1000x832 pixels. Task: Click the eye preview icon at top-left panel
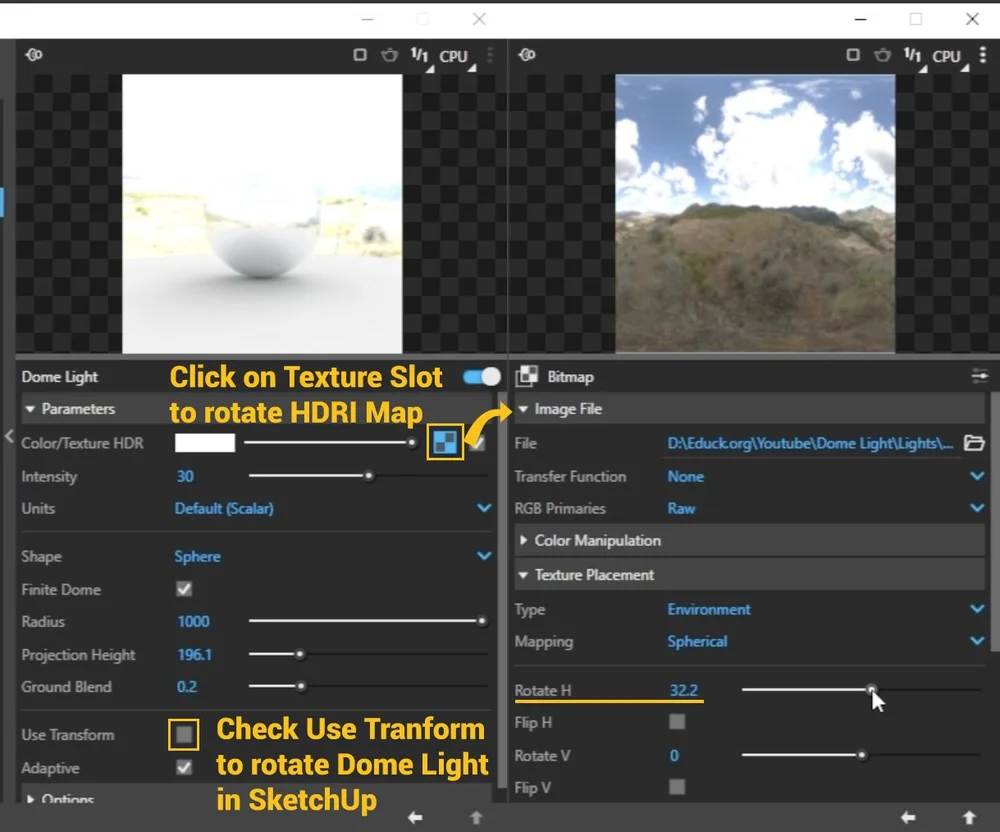coord(33,55)
